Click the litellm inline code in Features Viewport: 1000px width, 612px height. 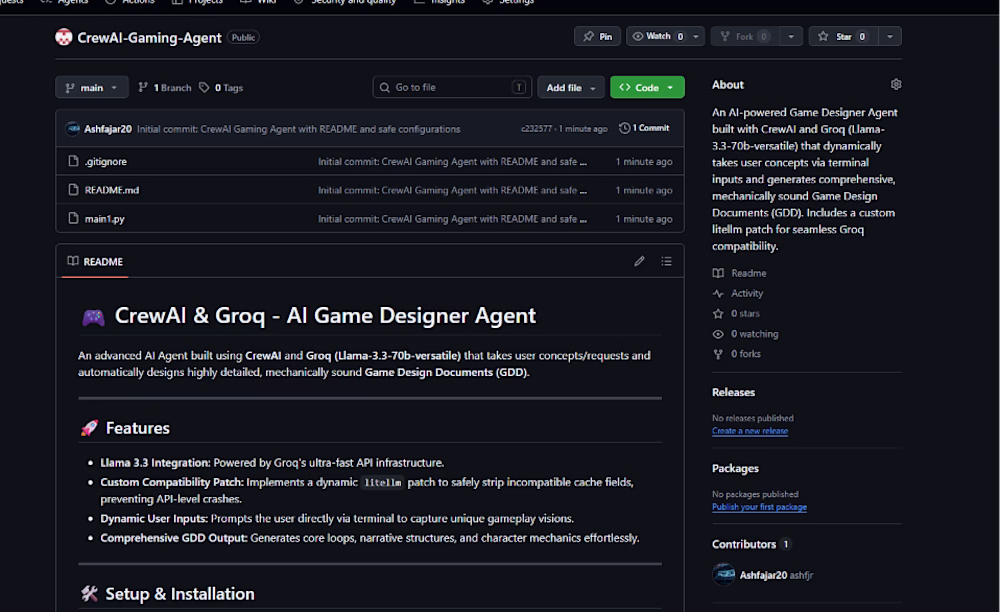click(383, 483)
